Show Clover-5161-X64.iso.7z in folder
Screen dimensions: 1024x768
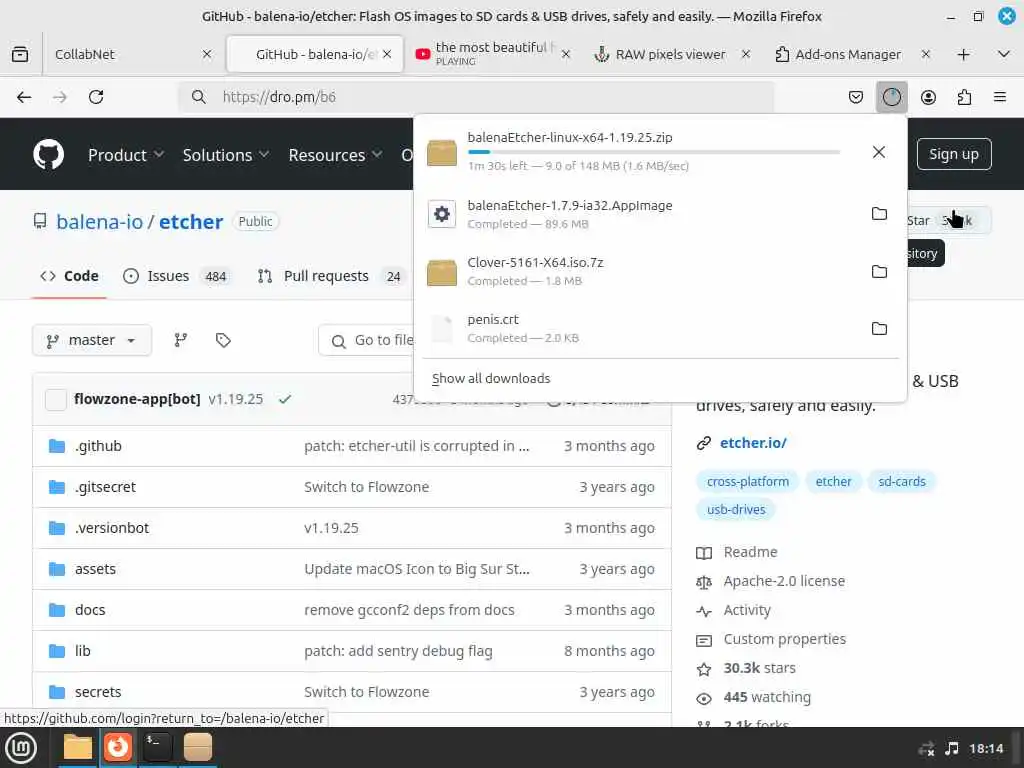pyautogui.click(x=879, y=271)
